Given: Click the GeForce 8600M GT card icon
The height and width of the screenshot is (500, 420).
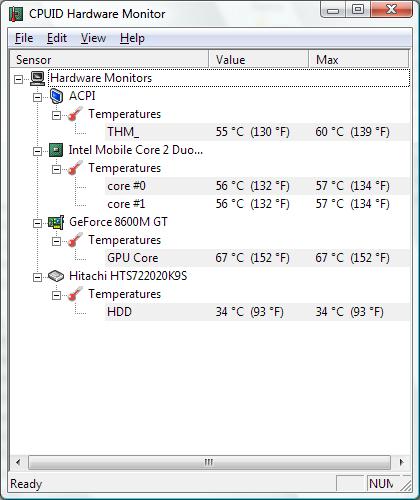Looking at the screenshot, I should click(56, 222).
